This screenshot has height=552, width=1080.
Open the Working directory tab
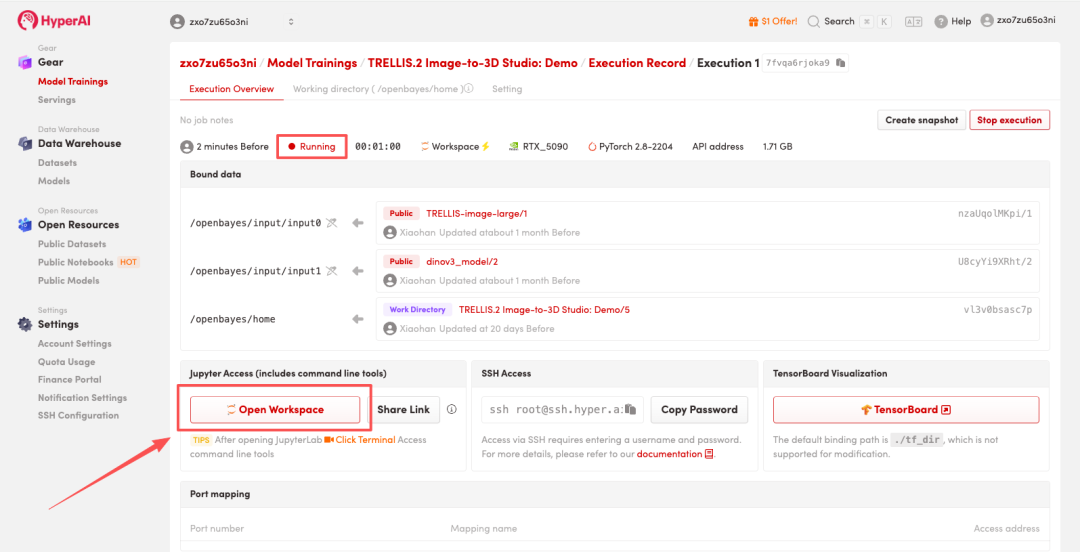pos(376,89)
